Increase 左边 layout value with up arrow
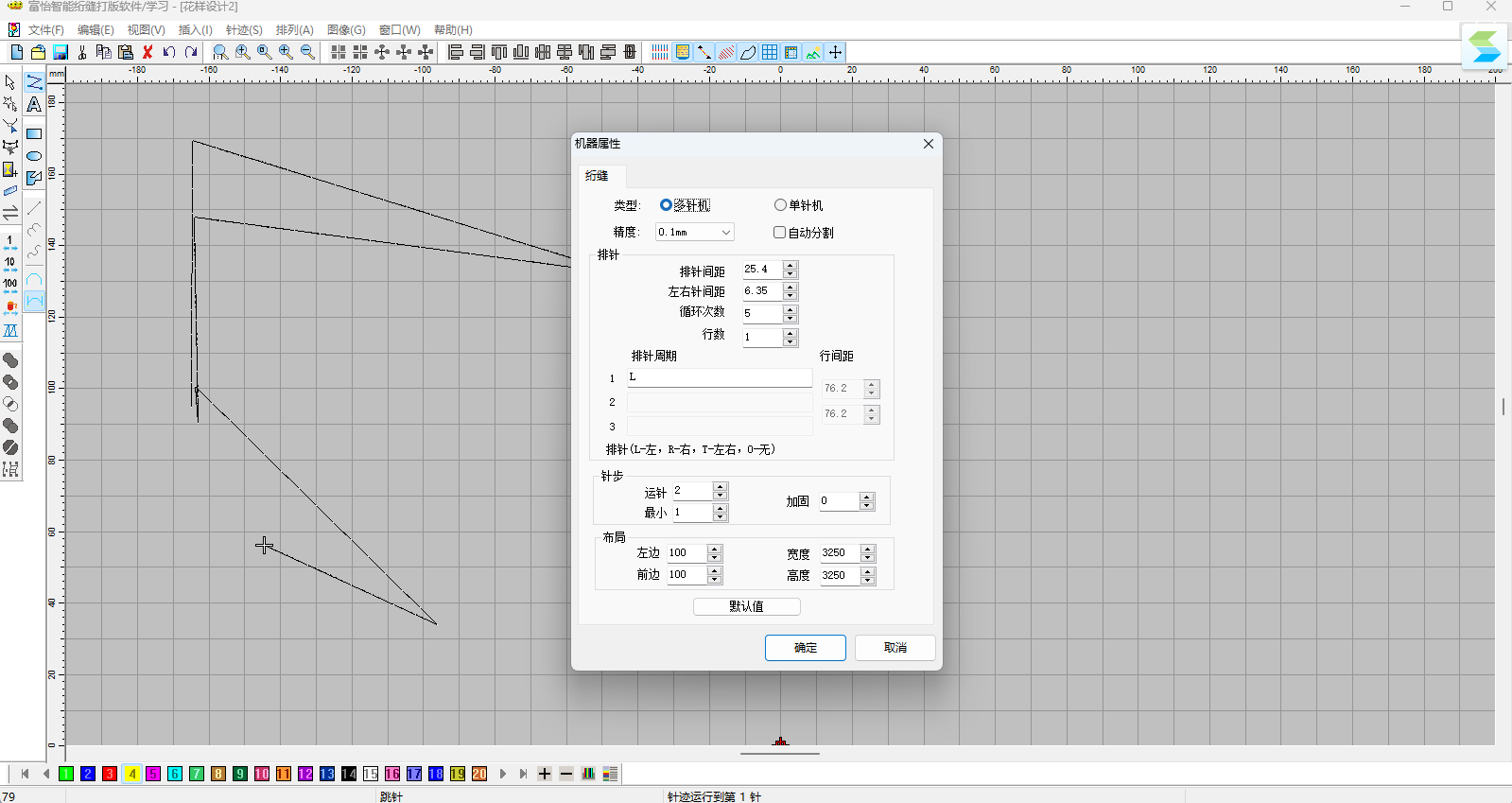The width and height of the screenshot is (1512, 803). (x=715, y=549)
